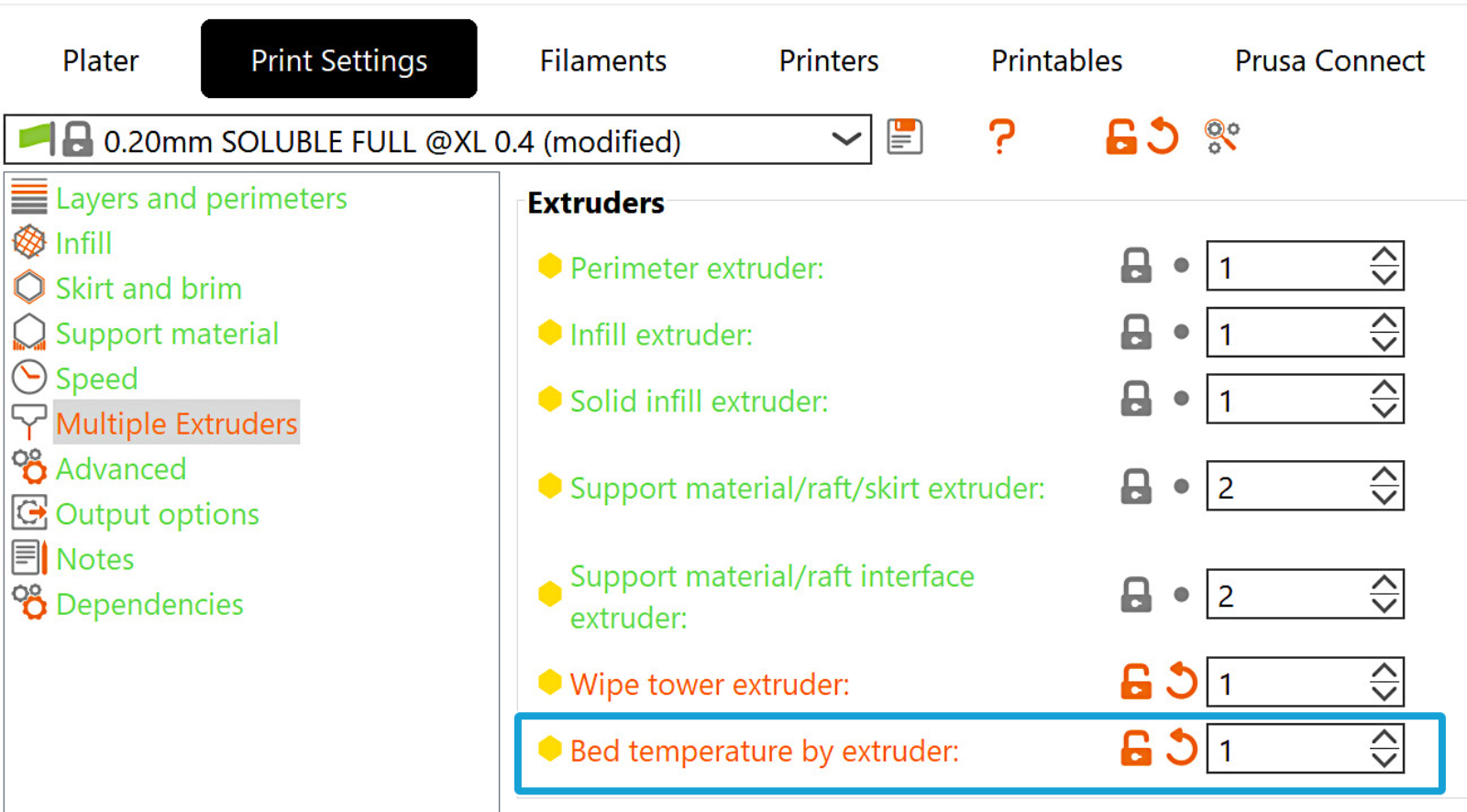The width and height of the screenshot is (1467, 812).
Task: Increase the Perimeter extruder value
Action: tap(1384, 255)
